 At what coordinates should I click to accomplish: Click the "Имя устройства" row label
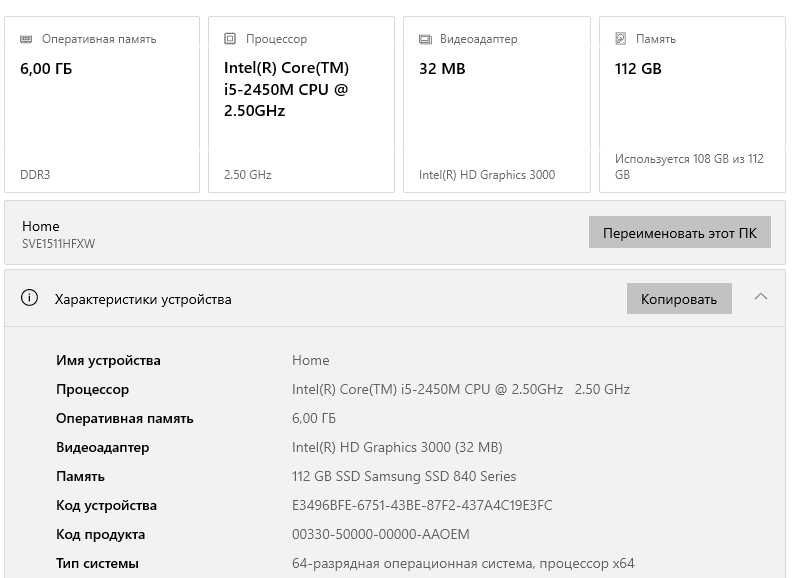pos(108,360)
